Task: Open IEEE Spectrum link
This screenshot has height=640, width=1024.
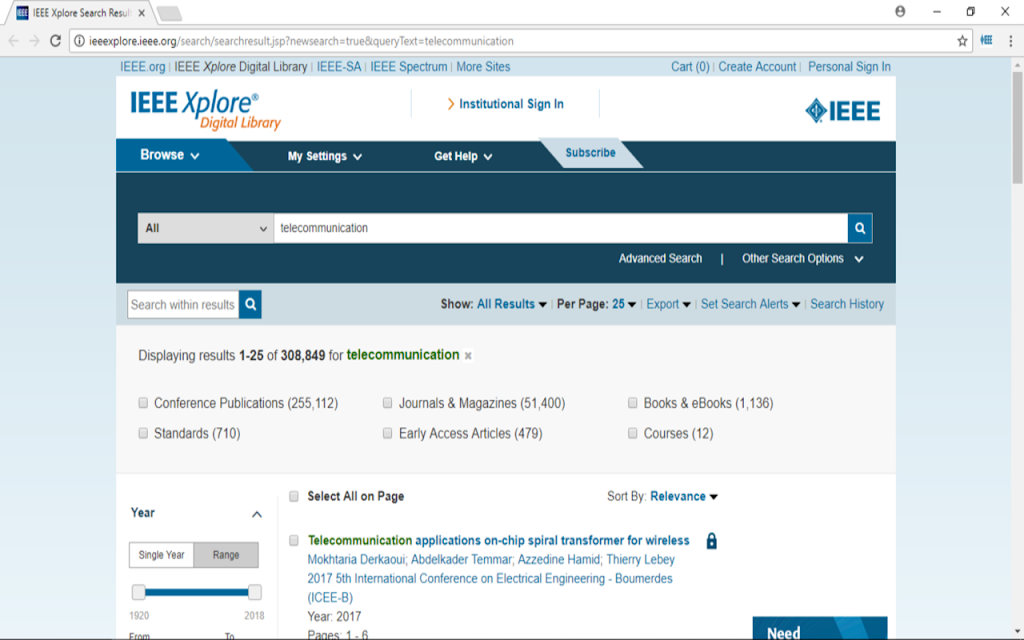Action: (409, 67)
